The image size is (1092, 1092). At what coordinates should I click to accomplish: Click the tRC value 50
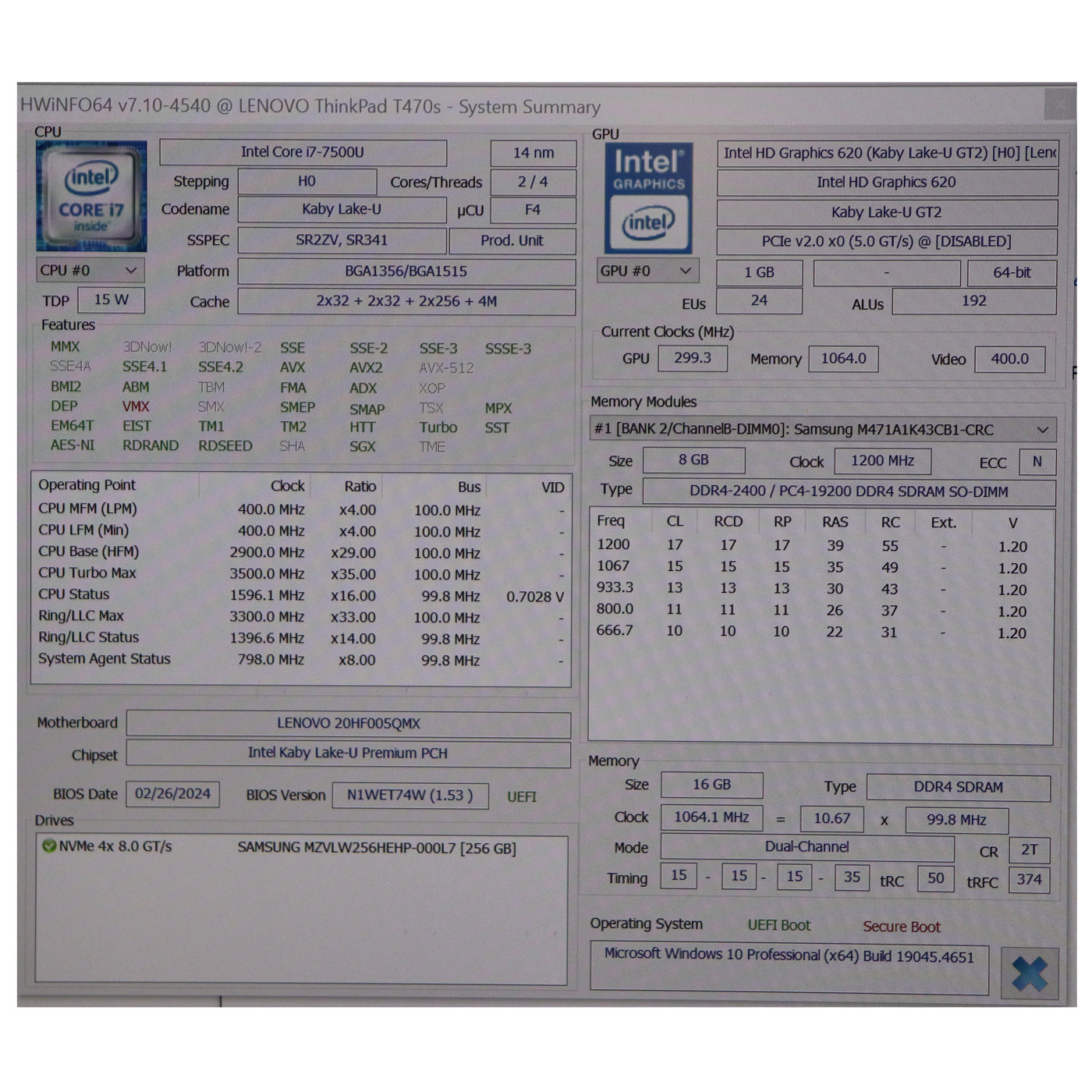pyautogui.click(x=936, y=879)
